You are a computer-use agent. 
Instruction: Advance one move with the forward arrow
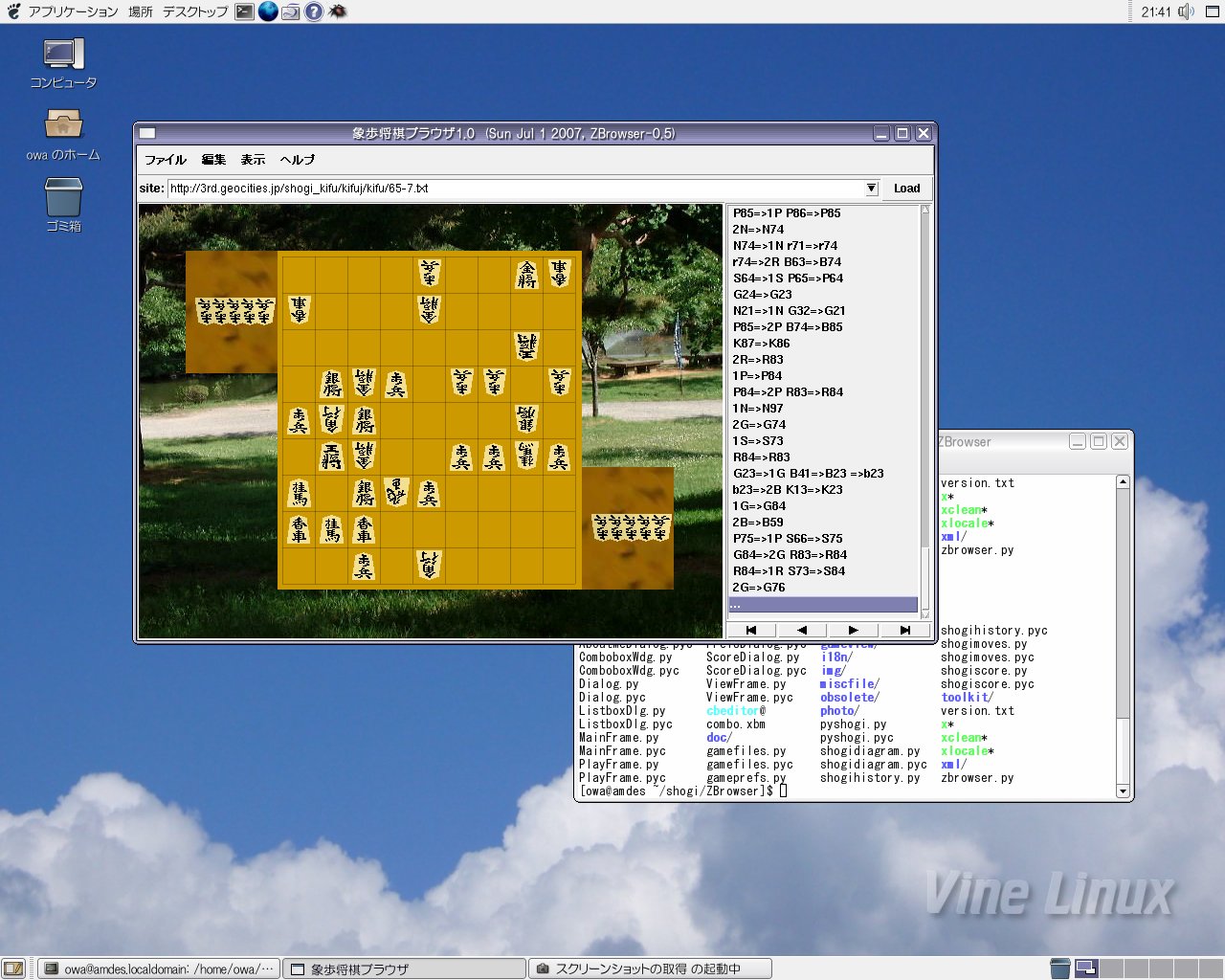click(x=853, y=630)
